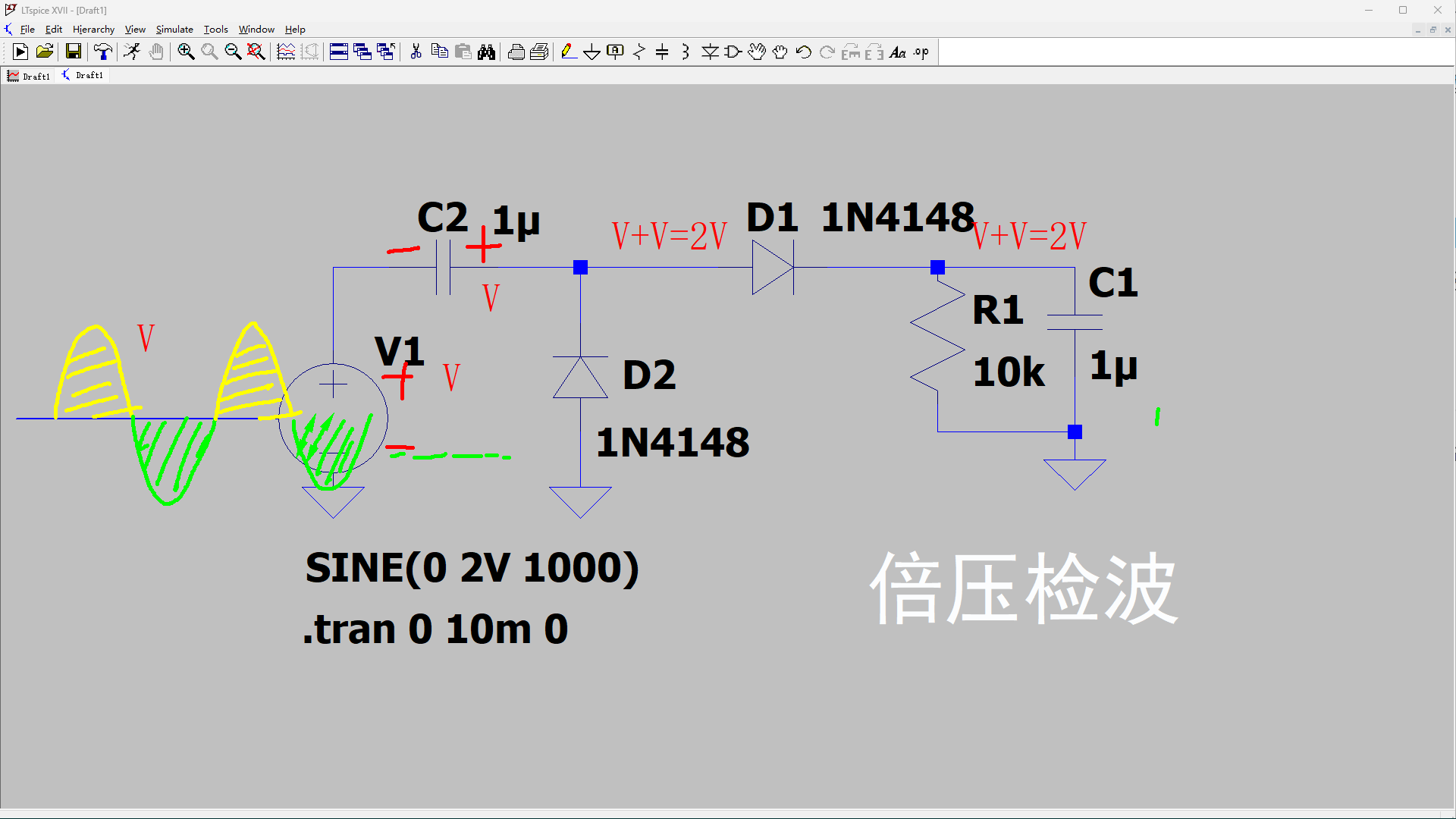Click the Undo arrow icon

tap(804, 52)
